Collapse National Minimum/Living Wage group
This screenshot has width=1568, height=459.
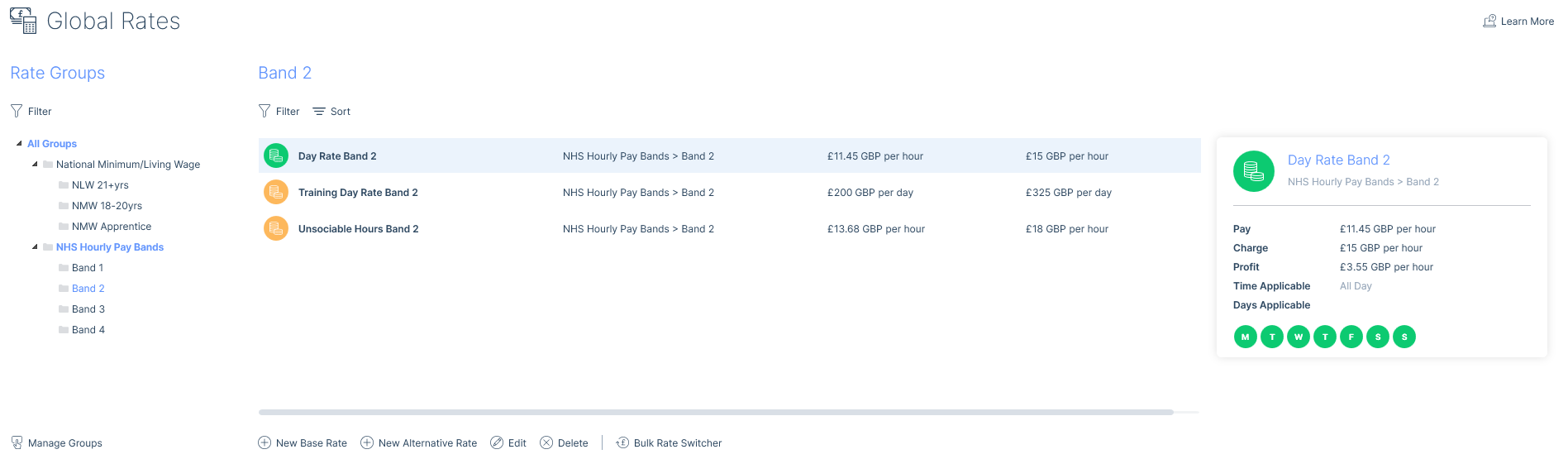point(35,164)
